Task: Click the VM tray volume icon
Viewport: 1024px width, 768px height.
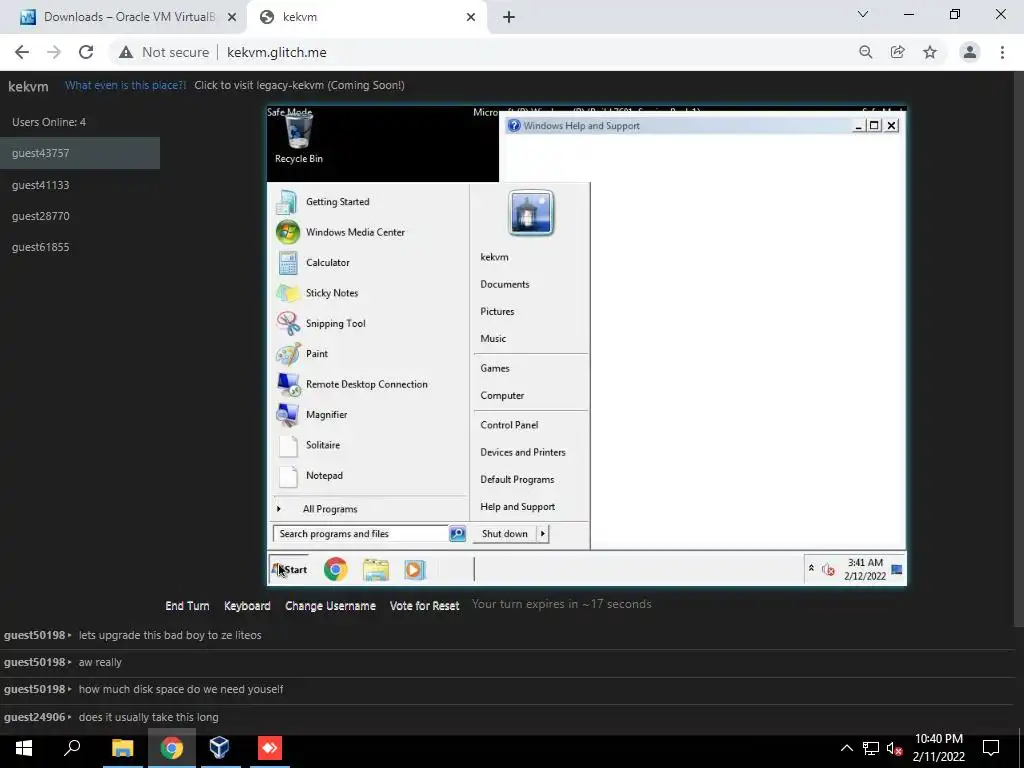Action: coord(828,569)
